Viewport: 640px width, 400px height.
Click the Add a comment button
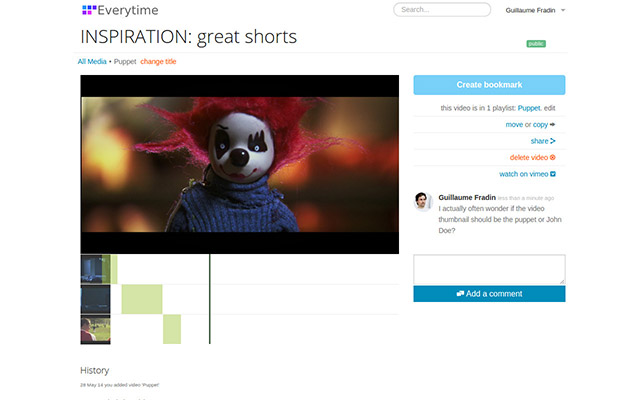(x=489, y=294)
